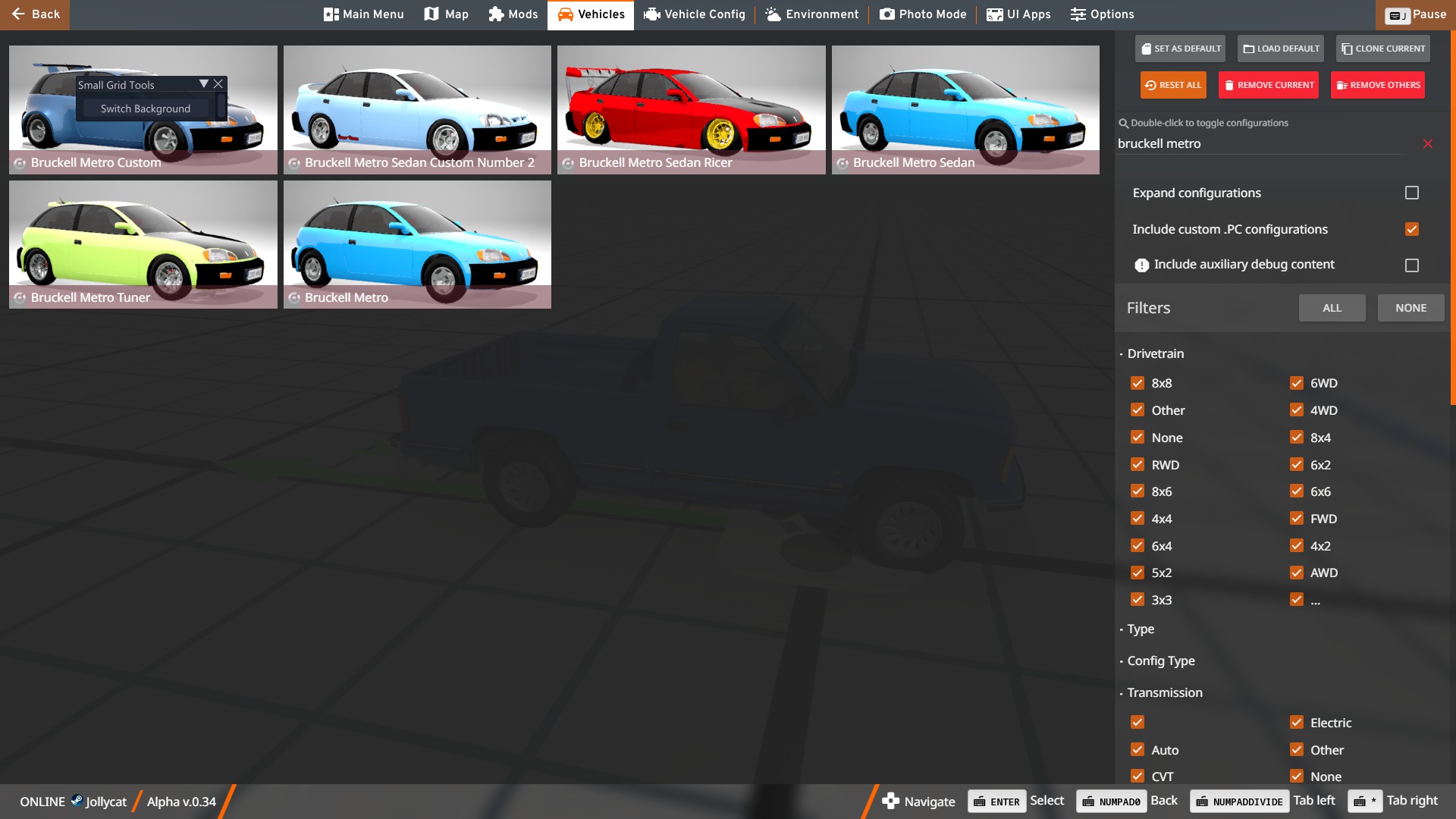Select Bruckell Metro Sedan Custom Number 2

pos(417,110)
